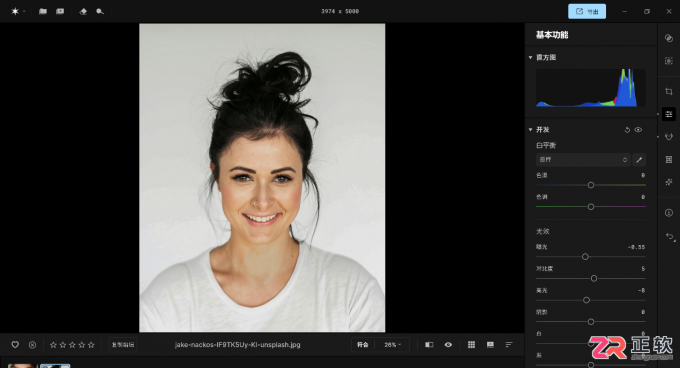Click the stacked-rows icon in right sidebar
The image size is (680, 368).
coord(669,160)
